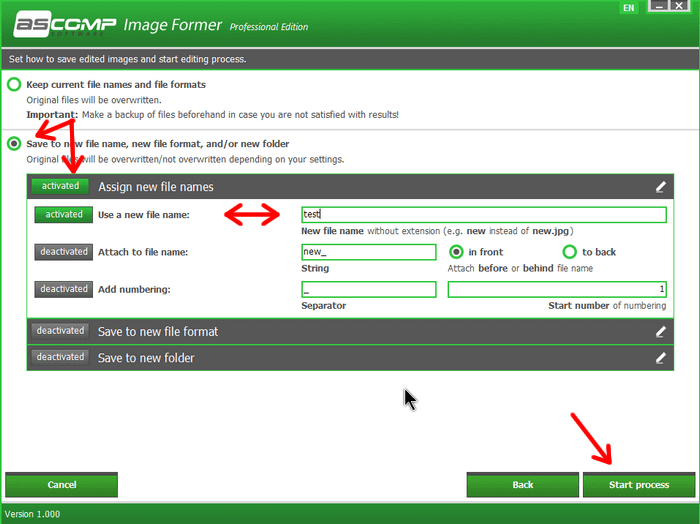Select Save to new file name radio option

pos(14,144)
